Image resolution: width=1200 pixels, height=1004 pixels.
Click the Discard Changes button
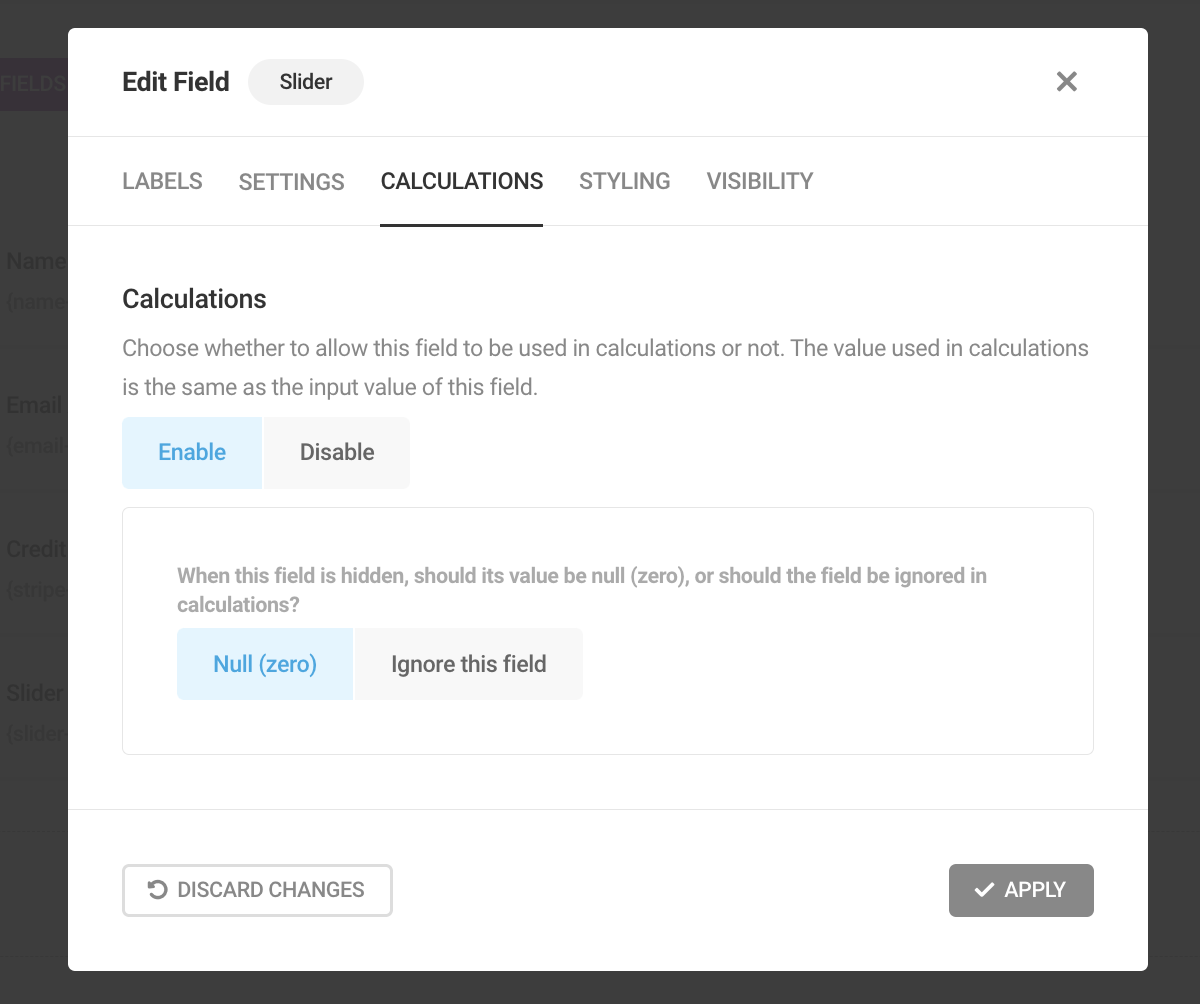click(x=257, y=890)
